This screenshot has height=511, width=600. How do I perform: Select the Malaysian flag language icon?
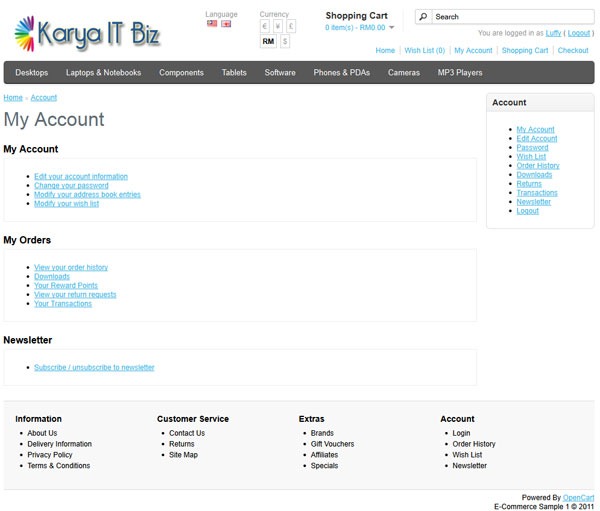(x=212, y=24)
